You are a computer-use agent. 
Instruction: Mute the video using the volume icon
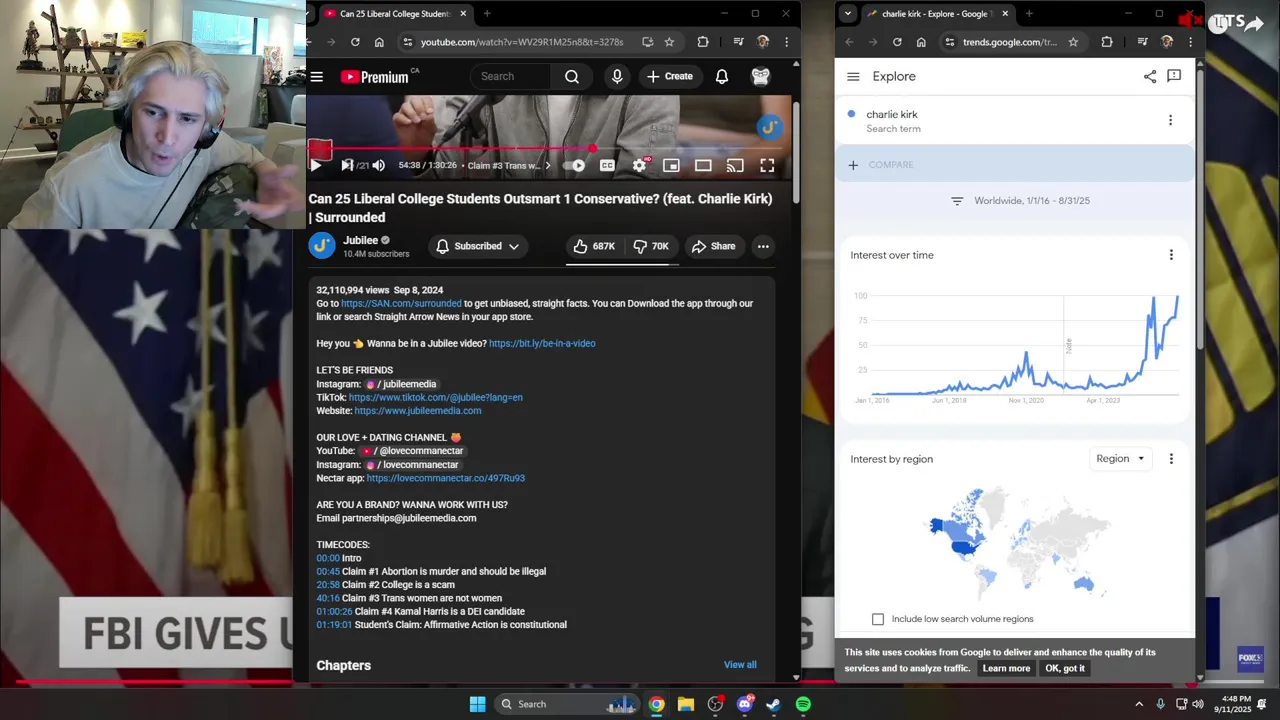pyautogui.click(x=378, y=165)
